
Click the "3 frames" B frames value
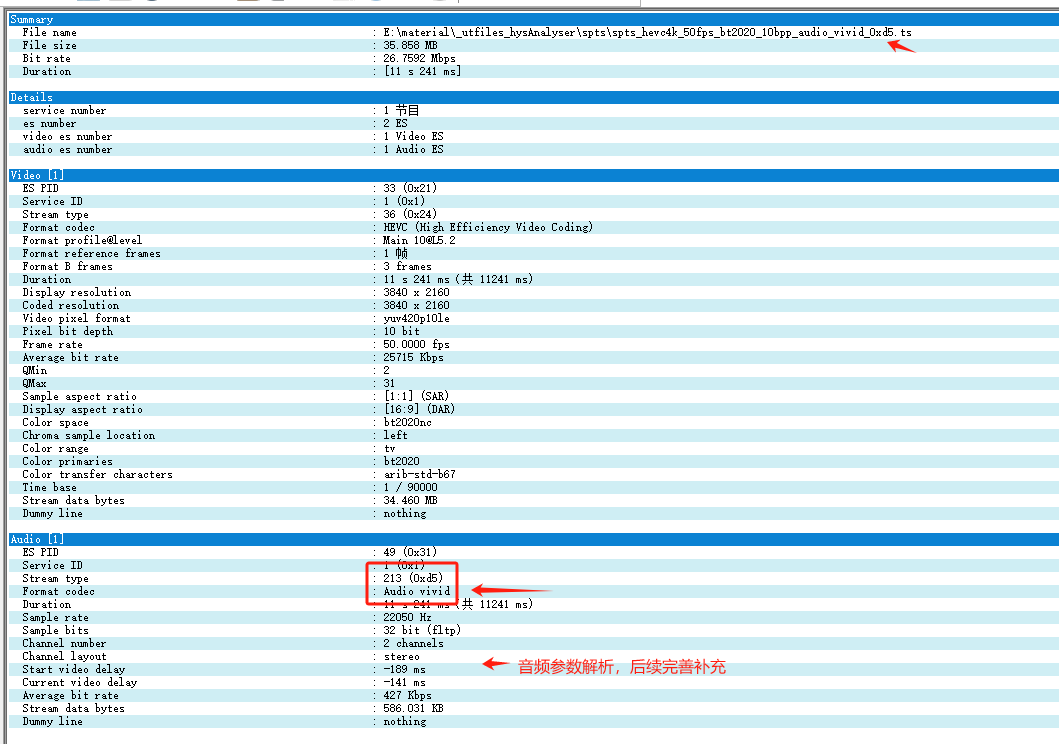click(x=407, y=267)
